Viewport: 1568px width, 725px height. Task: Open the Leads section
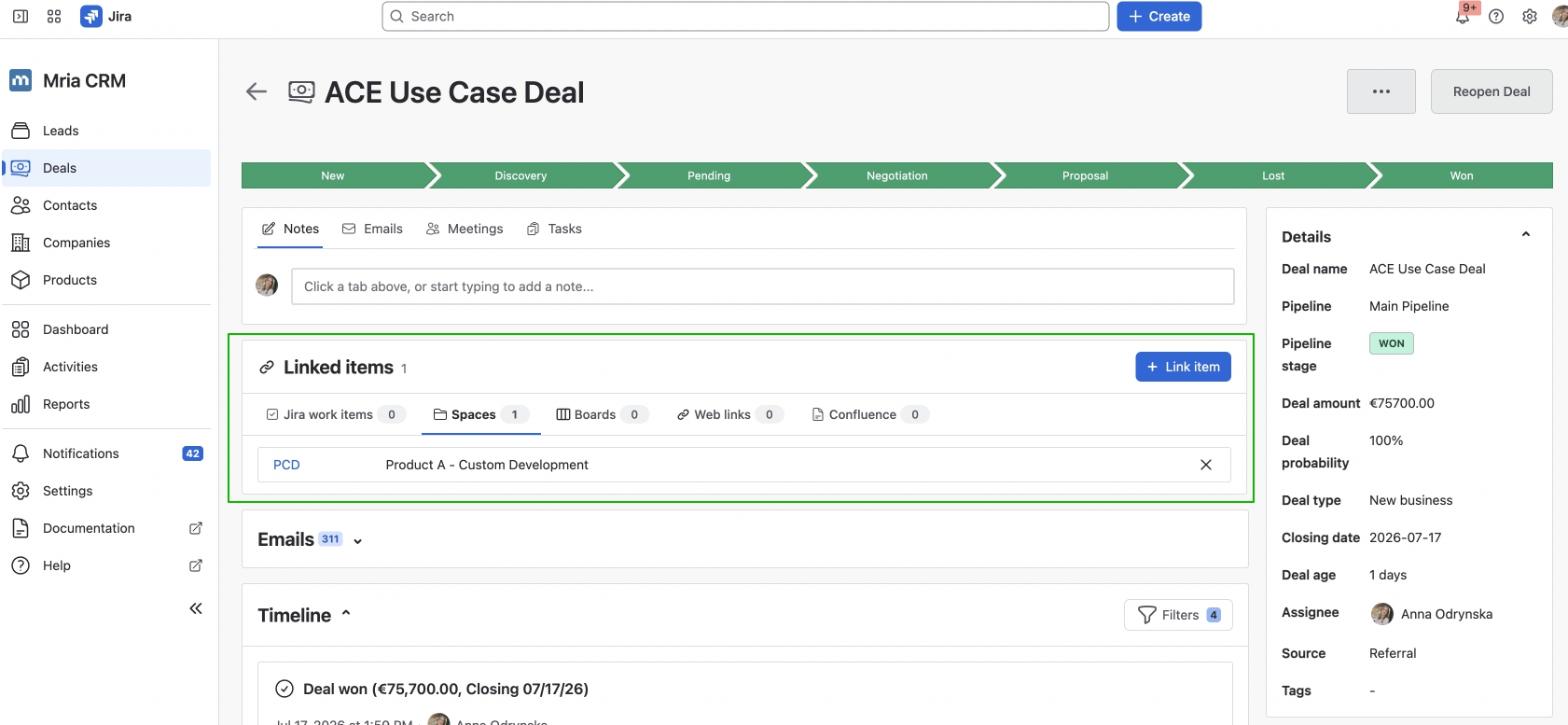pyautogui.click(x=106, y=131)
